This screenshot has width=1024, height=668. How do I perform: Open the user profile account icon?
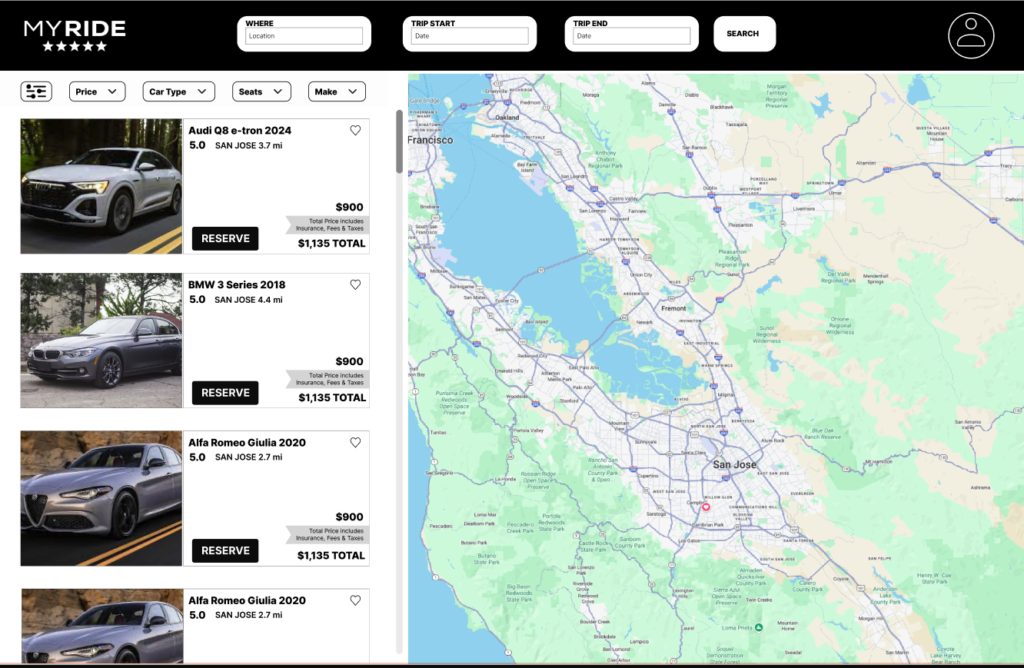[x=970, y=35]
